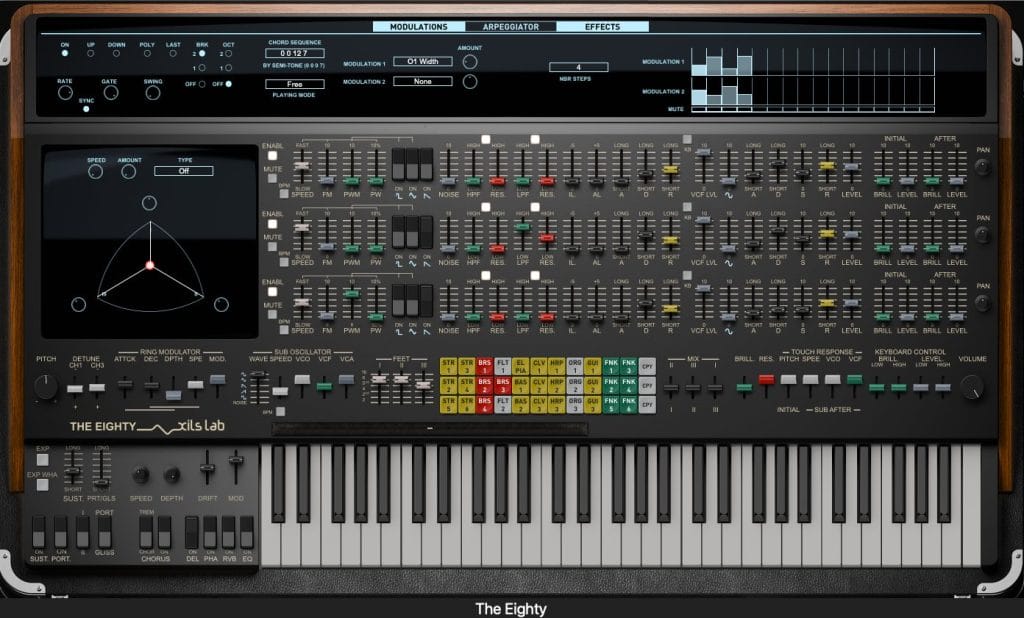Click the top CPY copy button

pyautogui.click(x=647, y=367)
